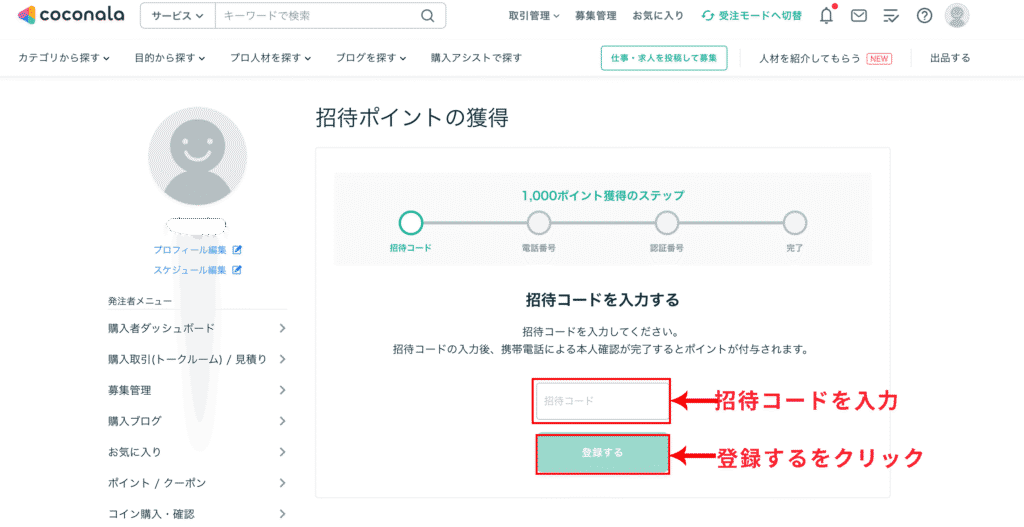Open お気に入り in the top navigation
This screenshot has height=527, width=1024.
pos(658,16)
